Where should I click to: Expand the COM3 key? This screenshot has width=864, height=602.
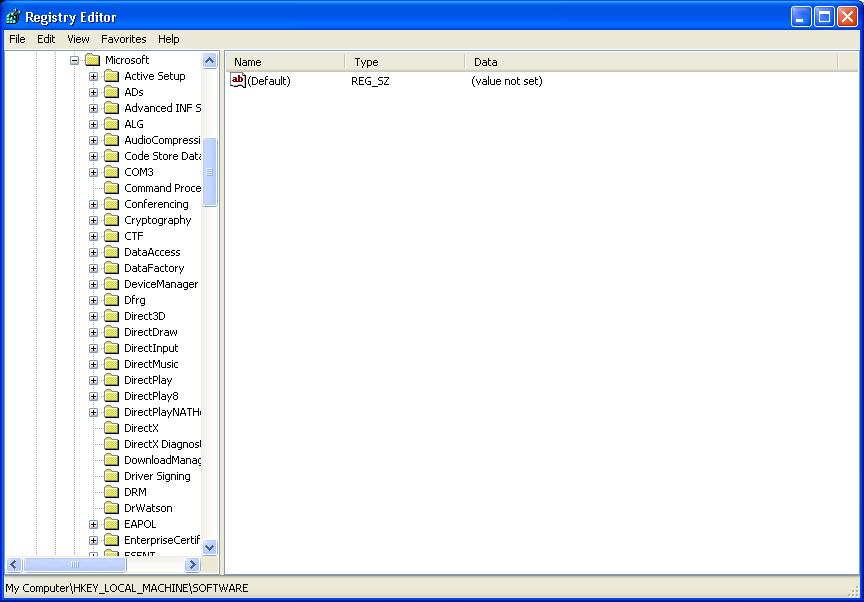click(x=93, y=172)
